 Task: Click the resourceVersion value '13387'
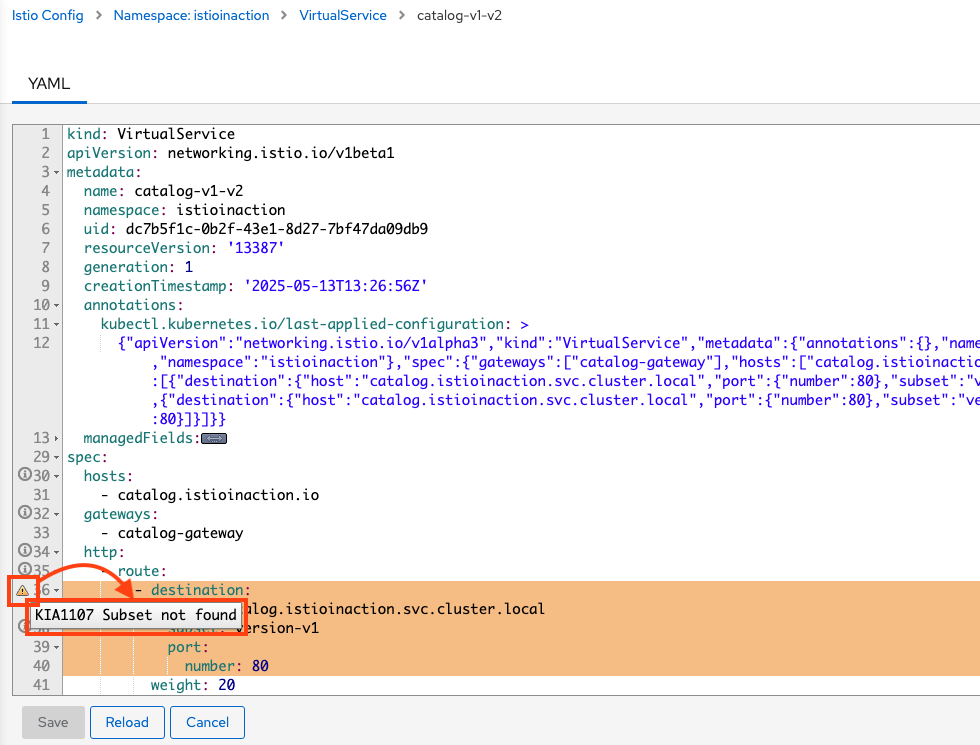click(x=256, y=248)
